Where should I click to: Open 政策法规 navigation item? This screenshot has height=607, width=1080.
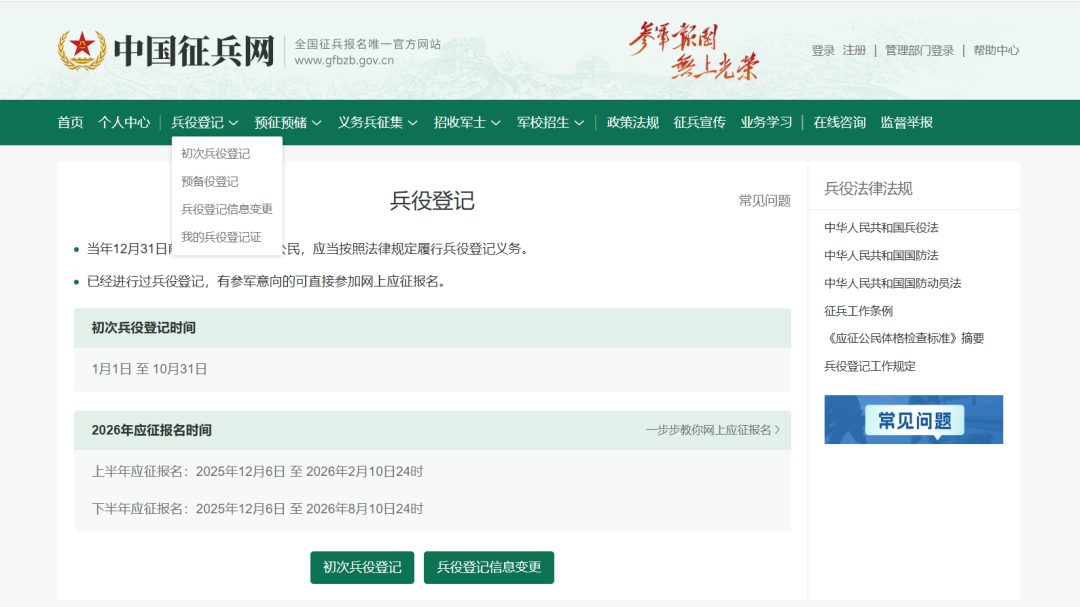point(632,123)
